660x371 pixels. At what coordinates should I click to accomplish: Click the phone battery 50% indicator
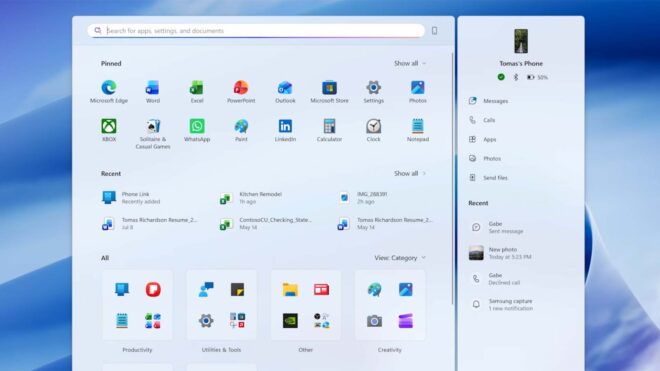click(538, 77)
